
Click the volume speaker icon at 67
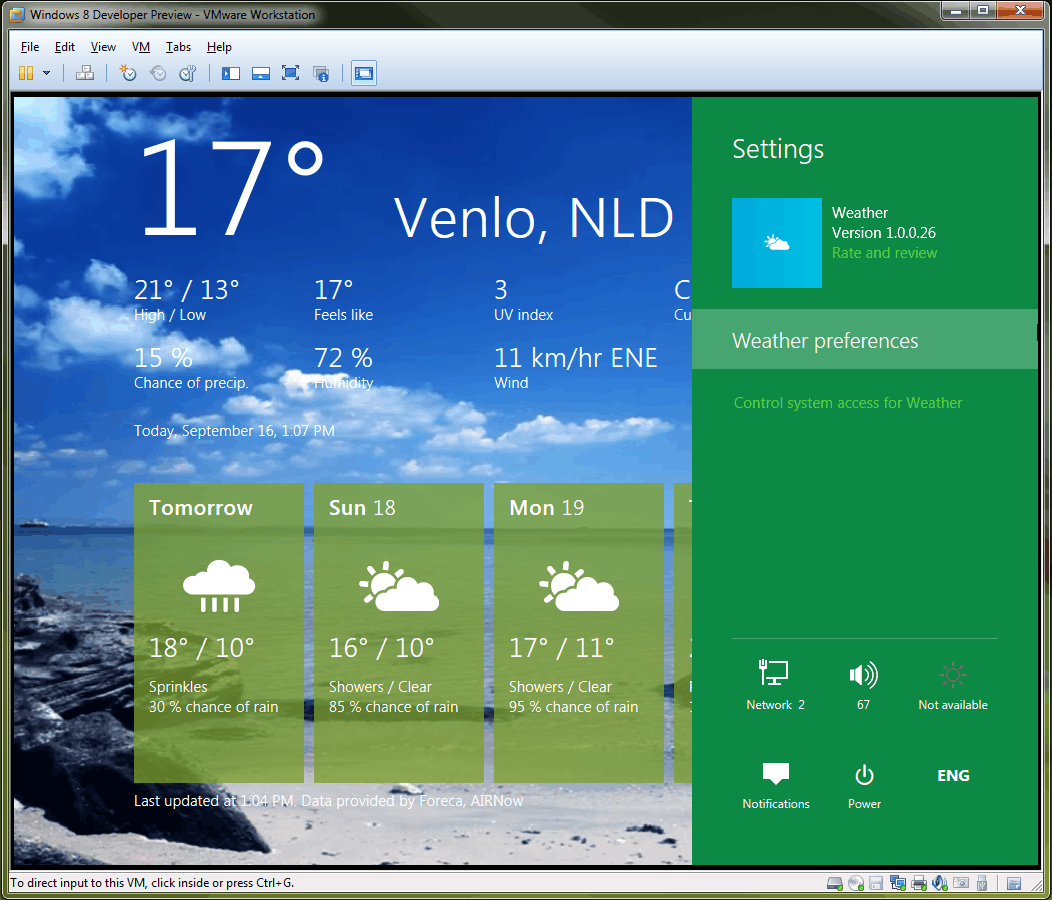pos(863,684)
